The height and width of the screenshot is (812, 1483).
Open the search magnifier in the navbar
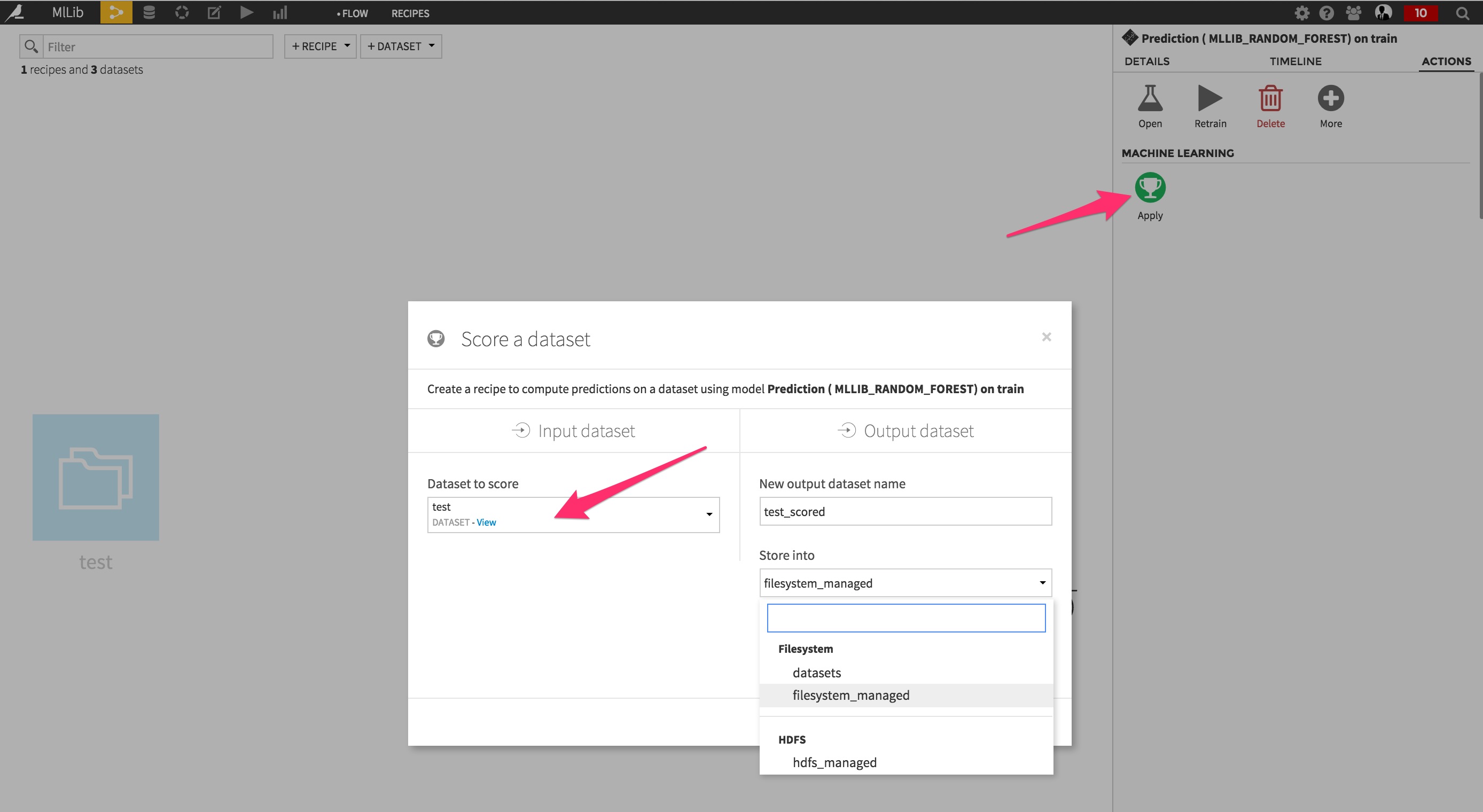point(1462,13)
